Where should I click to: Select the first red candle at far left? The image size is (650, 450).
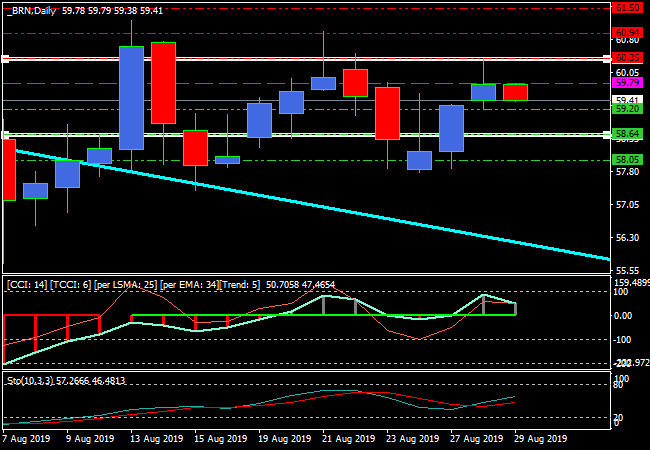coord(9,170)
